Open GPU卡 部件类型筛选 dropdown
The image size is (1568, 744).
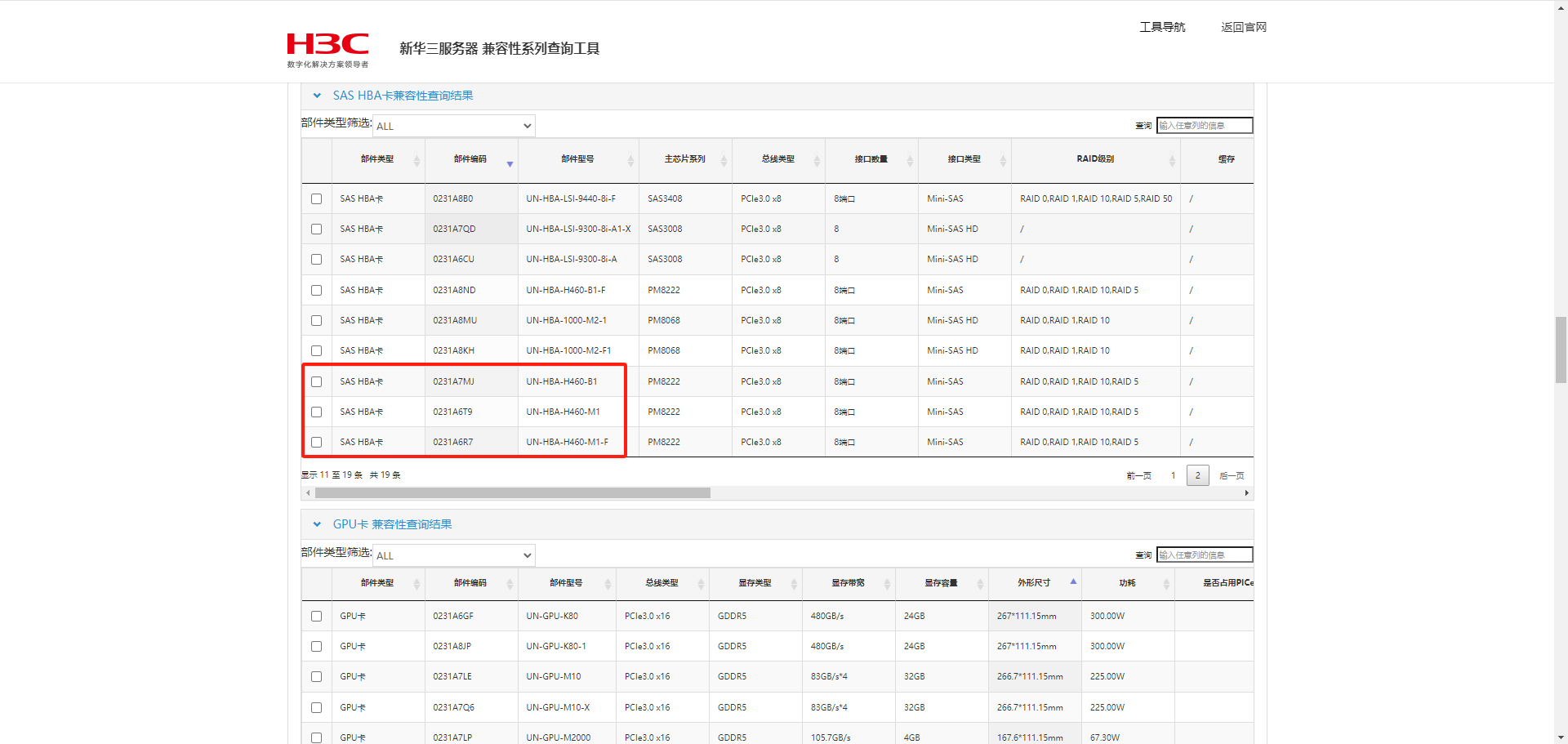pyautogui.click(x=454, y=555)
